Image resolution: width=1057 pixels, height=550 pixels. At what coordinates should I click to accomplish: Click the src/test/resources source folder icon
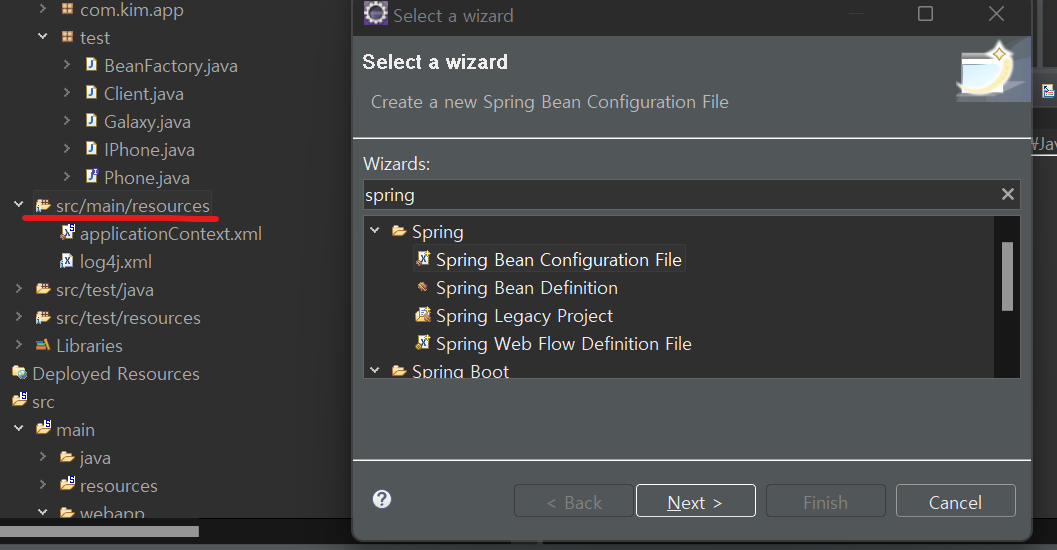pos(43,317)
